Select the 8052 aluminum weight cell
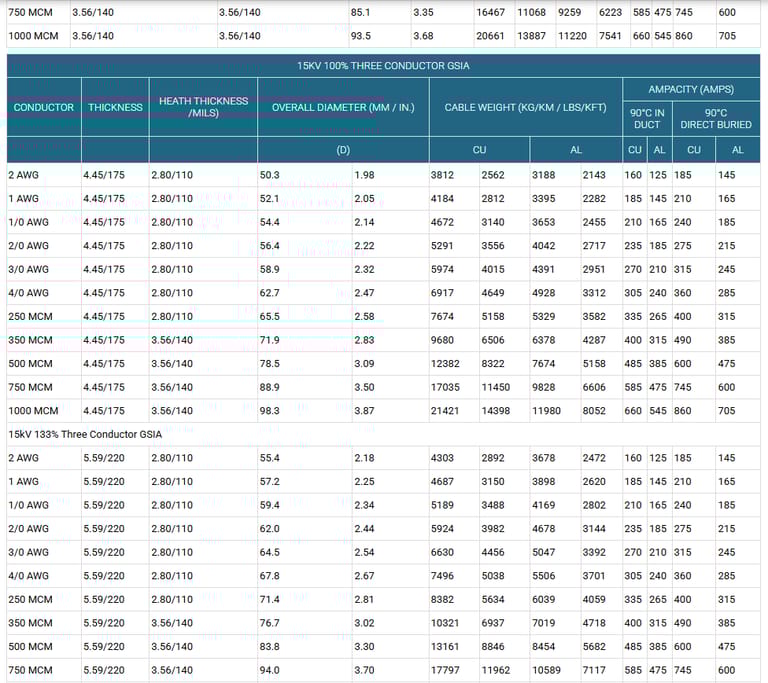This screenshot has height=683, width=768. [x=594, y=411]
